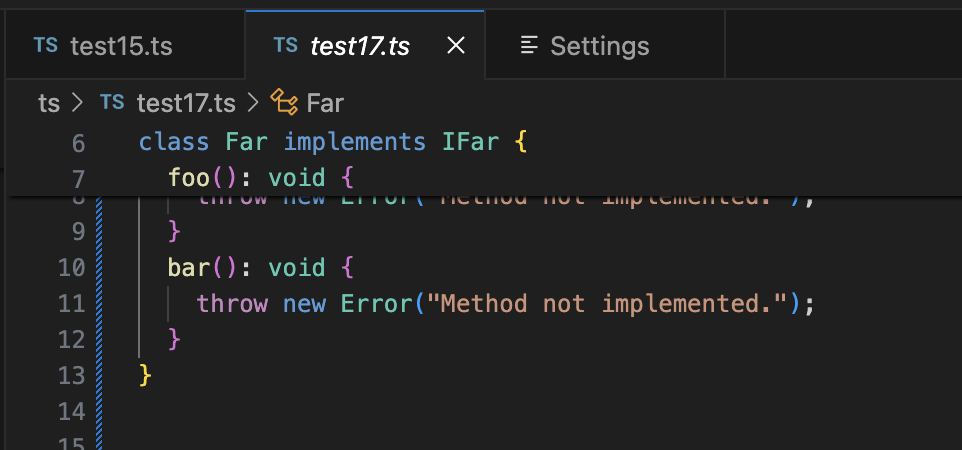Click the TS icon on test17.ts tab
The height and width of the screenshot is (450, 962).
pyautogui.click(x=285, y=46)
